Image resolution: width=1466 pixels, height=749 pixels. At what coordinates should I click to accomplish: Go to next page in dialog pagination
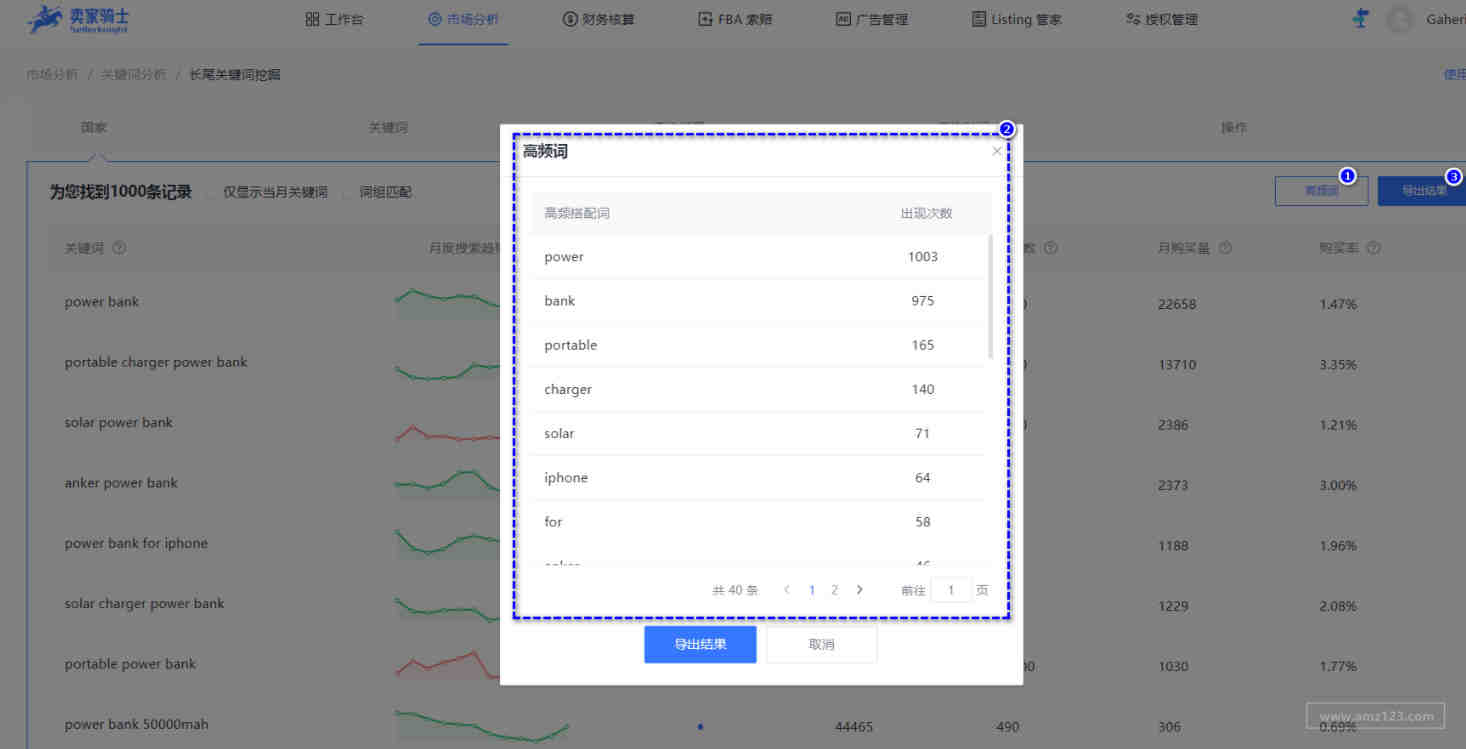coord(859,590)
